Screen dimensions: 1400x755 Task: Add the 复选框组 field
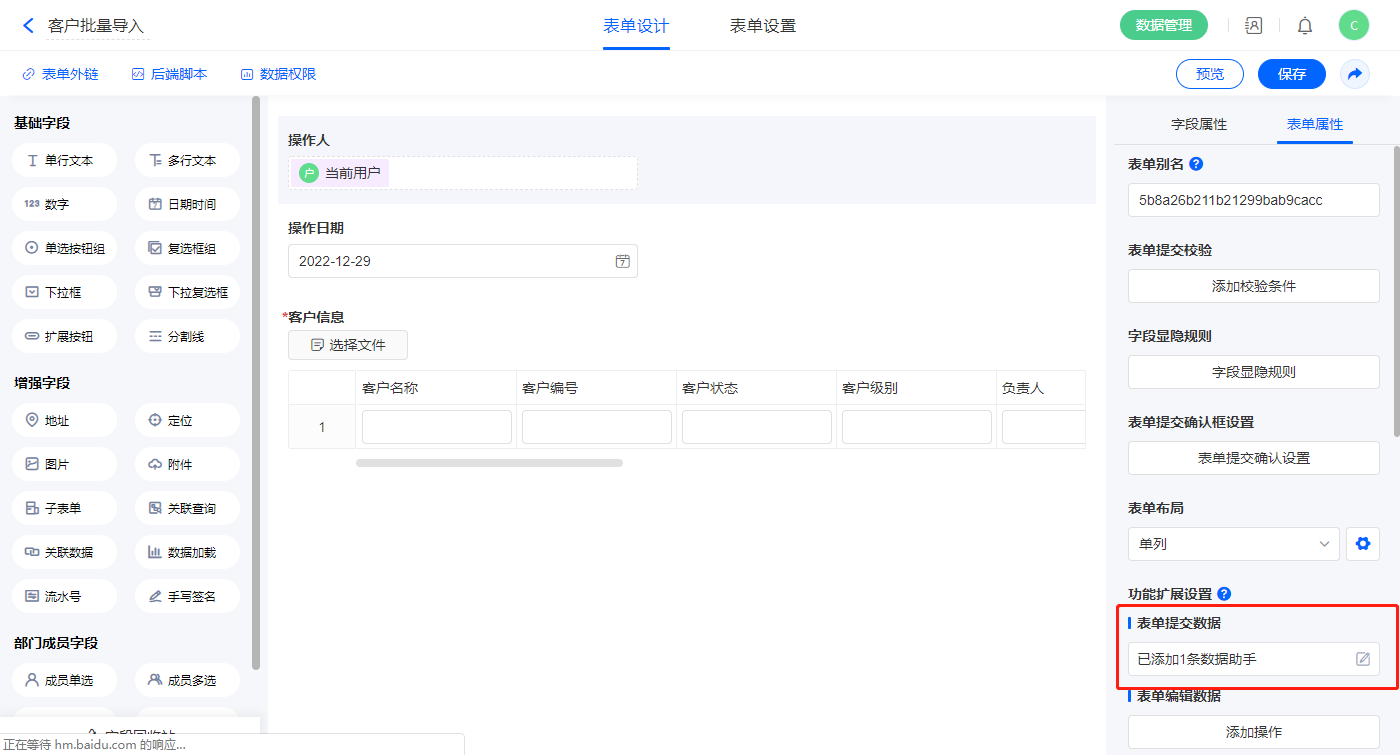[187, 248]
